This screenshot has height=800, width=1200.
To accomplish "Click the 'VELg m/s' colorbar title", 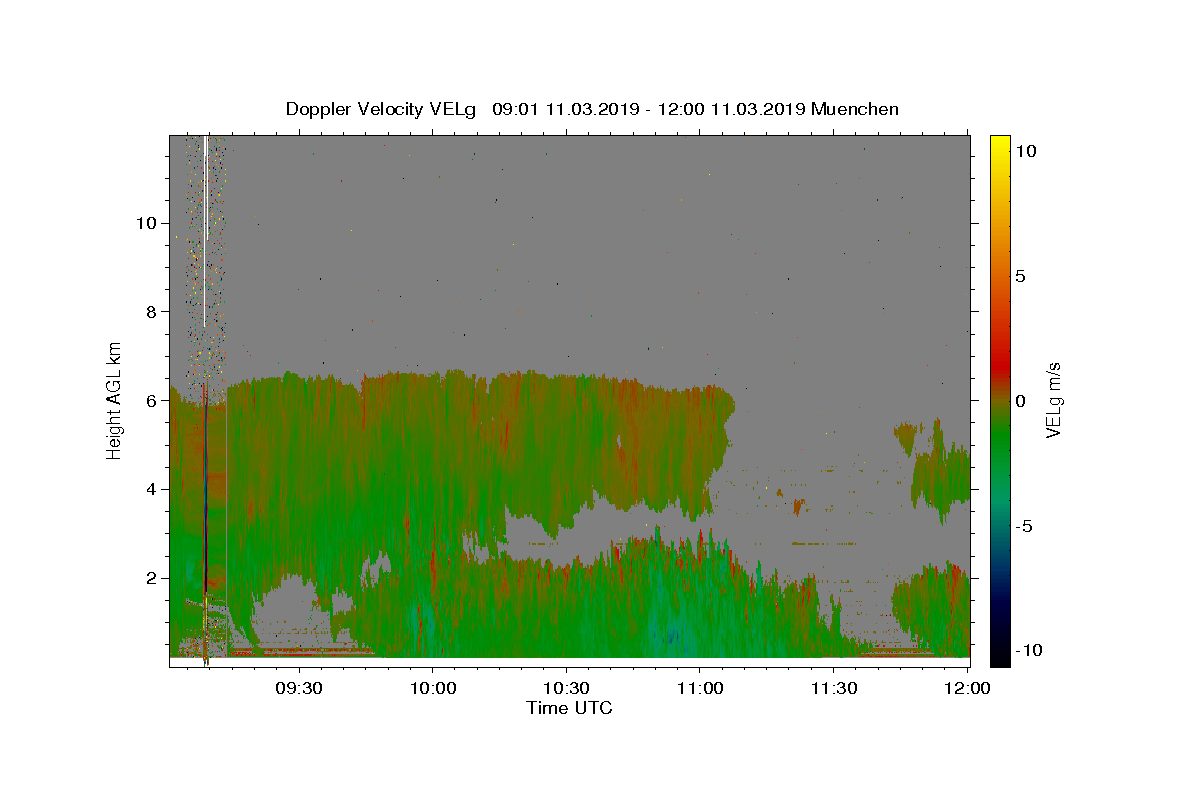I will click(1055, 401).
